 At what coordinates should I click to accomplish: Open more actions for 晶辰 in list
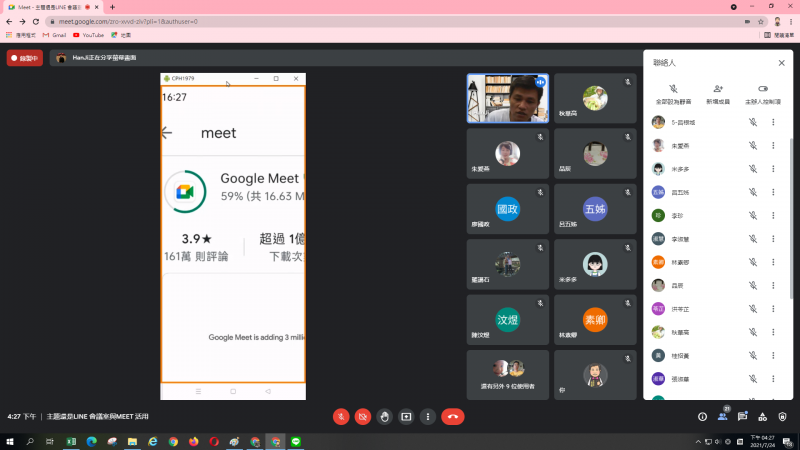pos(773,285)
